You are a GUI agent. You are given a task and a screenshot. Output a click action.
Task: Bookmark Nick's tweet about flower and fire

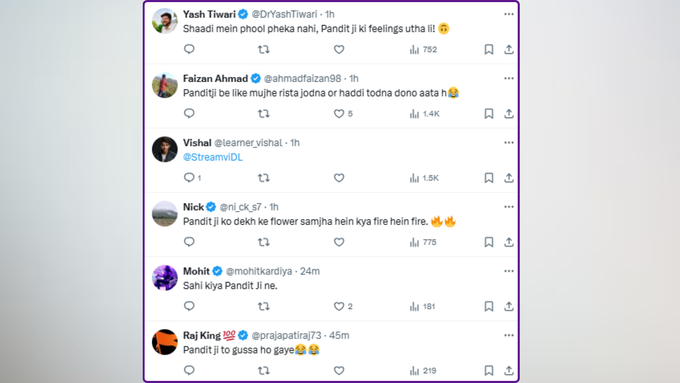coord(489,242)
